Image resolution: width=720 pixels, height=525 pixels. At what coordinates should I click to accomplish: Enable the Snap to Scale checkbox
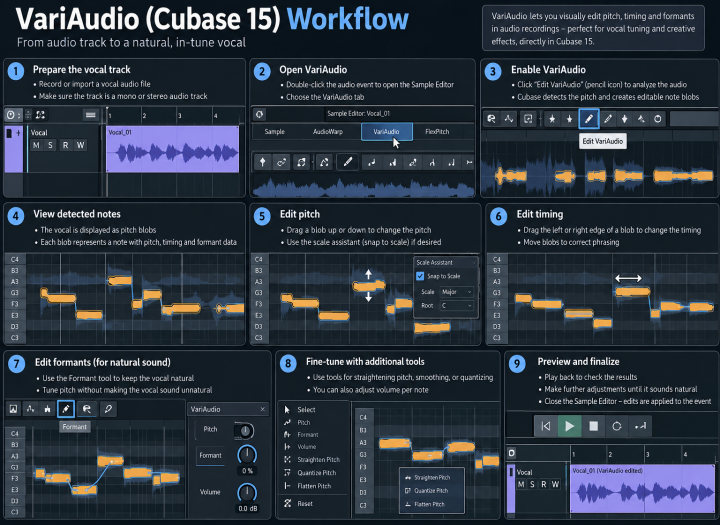point(420,276)
